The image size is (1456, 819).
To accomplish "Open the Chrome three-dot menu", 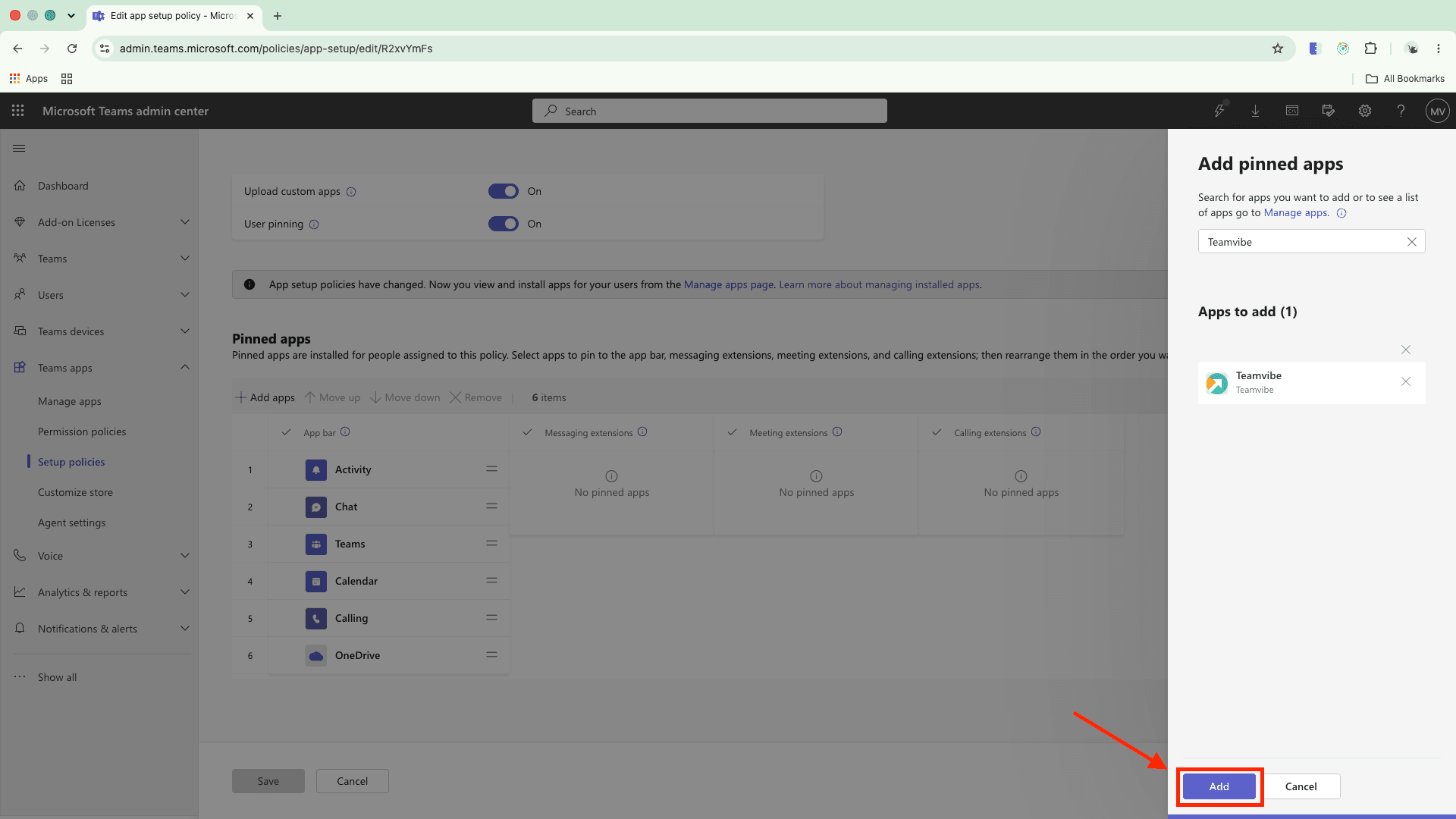I will coord(1439,49).
